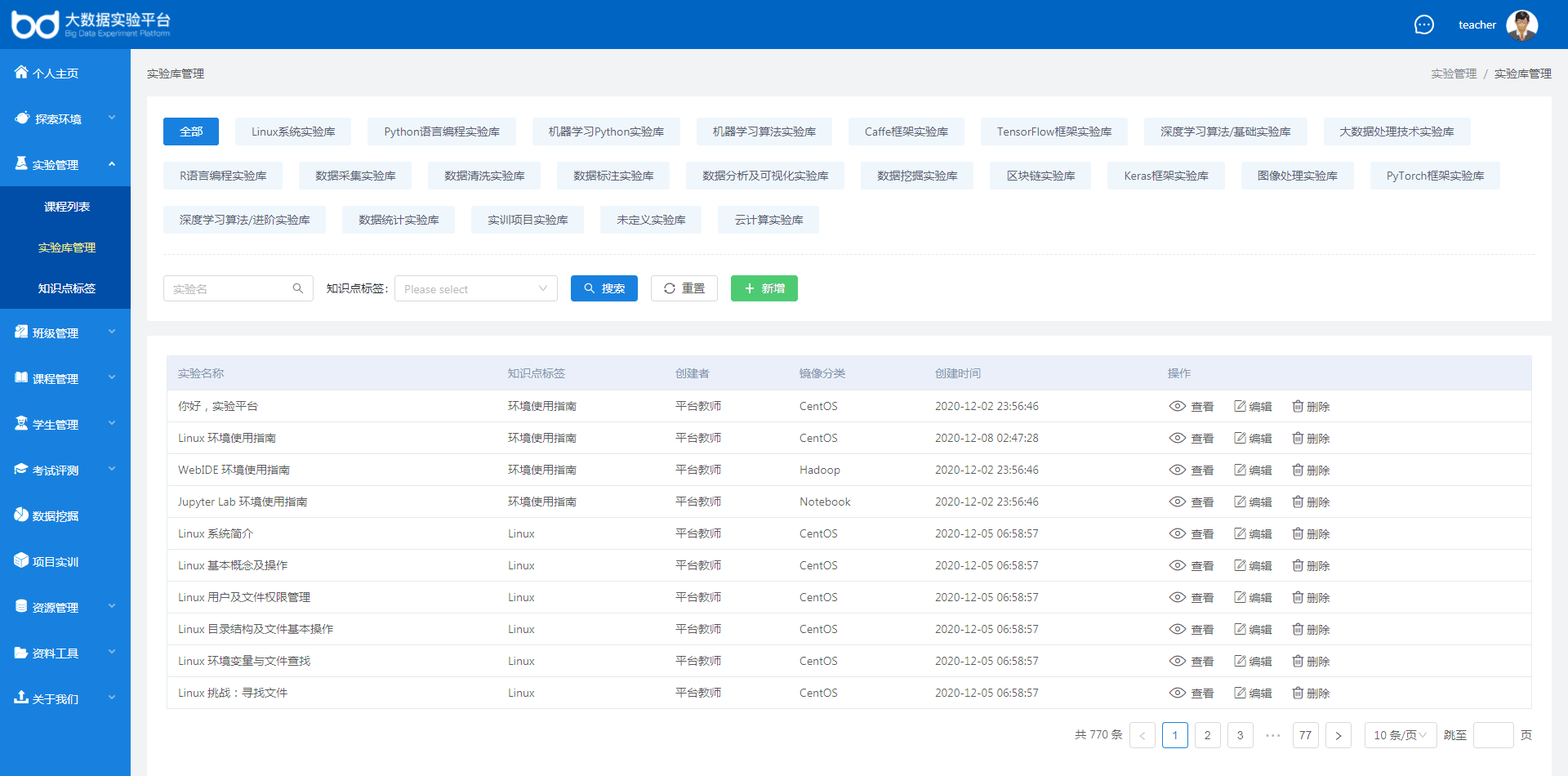
Task: Open 知识点标签 in the sidebar submenu
Action: 67,288
